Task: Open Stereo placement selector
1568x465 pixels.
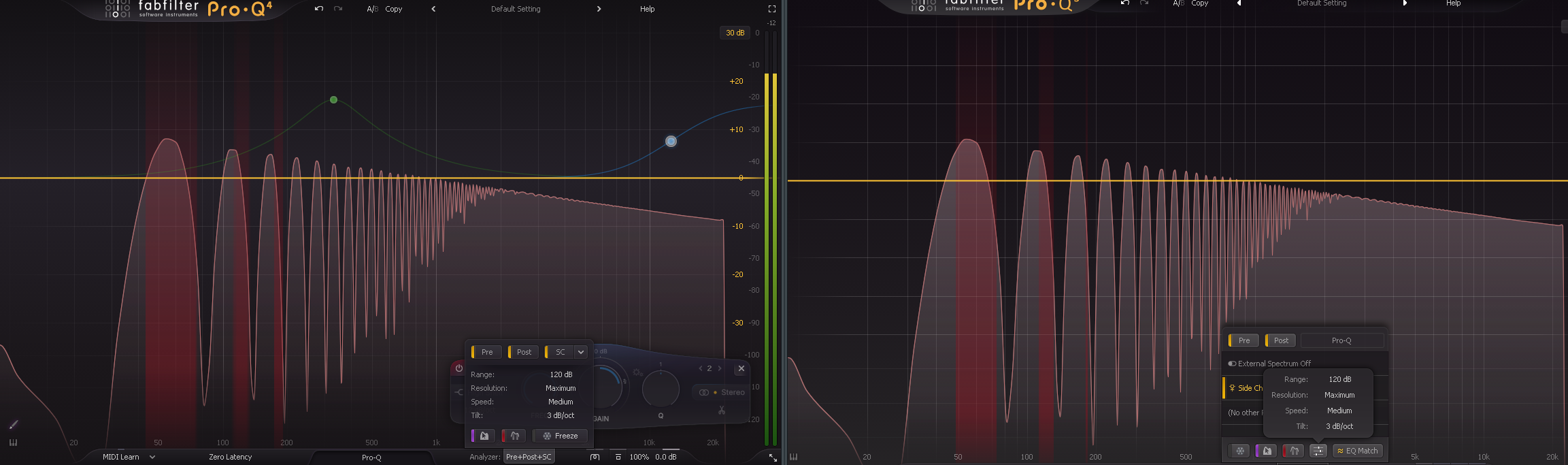Action: pos(721,392)
